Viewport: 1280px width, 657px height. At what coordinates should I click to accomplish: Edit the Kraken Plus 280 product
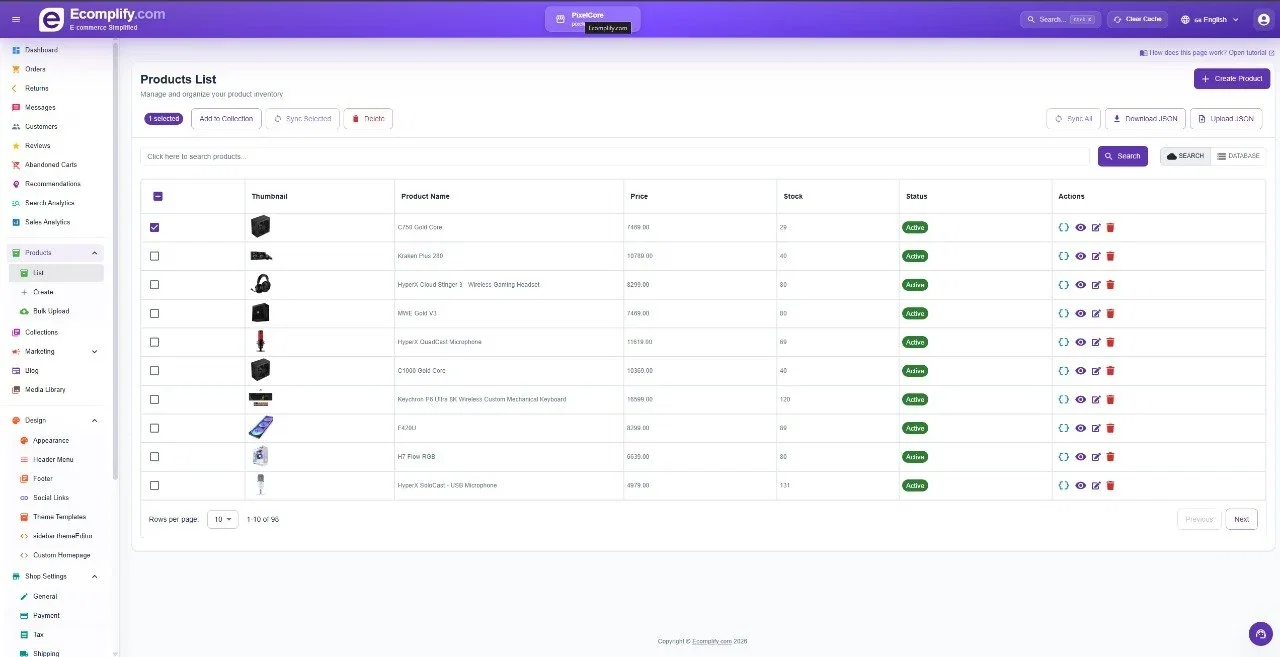click(x=1096, y=256)
